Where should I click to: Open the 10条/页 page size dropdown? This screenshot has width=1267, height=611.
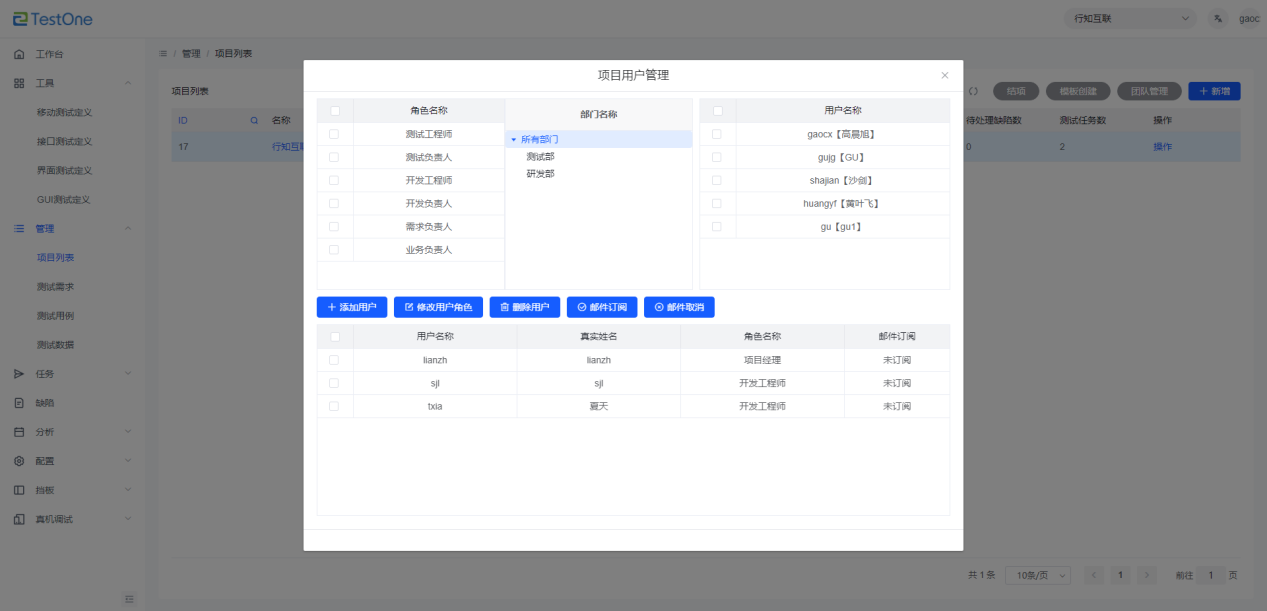(1038, 575)
